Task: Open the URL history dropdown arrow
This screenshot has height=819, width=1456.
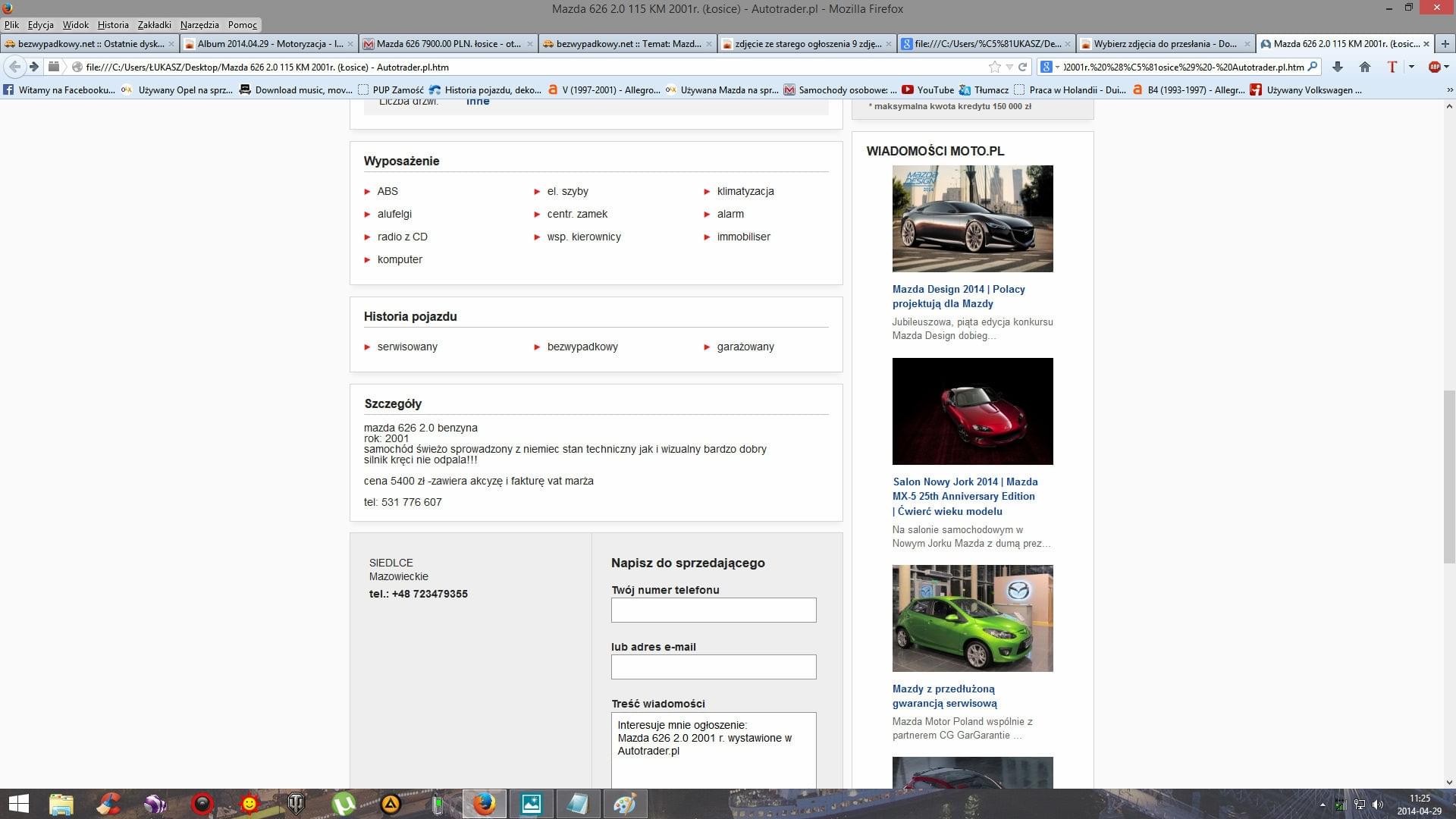Action: 1009,67
